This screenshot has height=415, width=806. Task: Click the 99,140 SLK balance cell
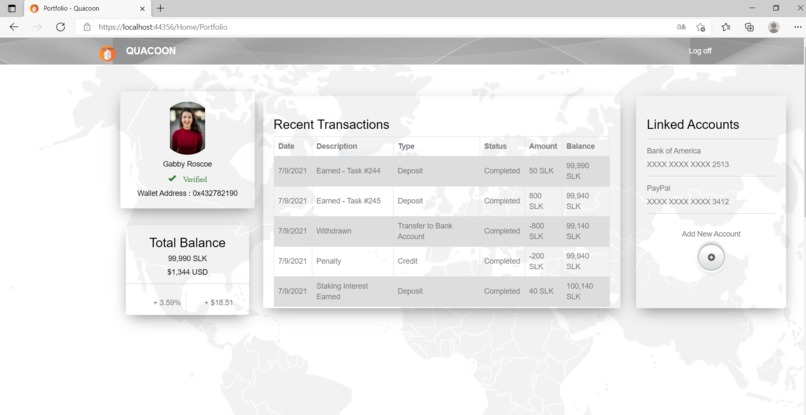(x=585, y=231)
